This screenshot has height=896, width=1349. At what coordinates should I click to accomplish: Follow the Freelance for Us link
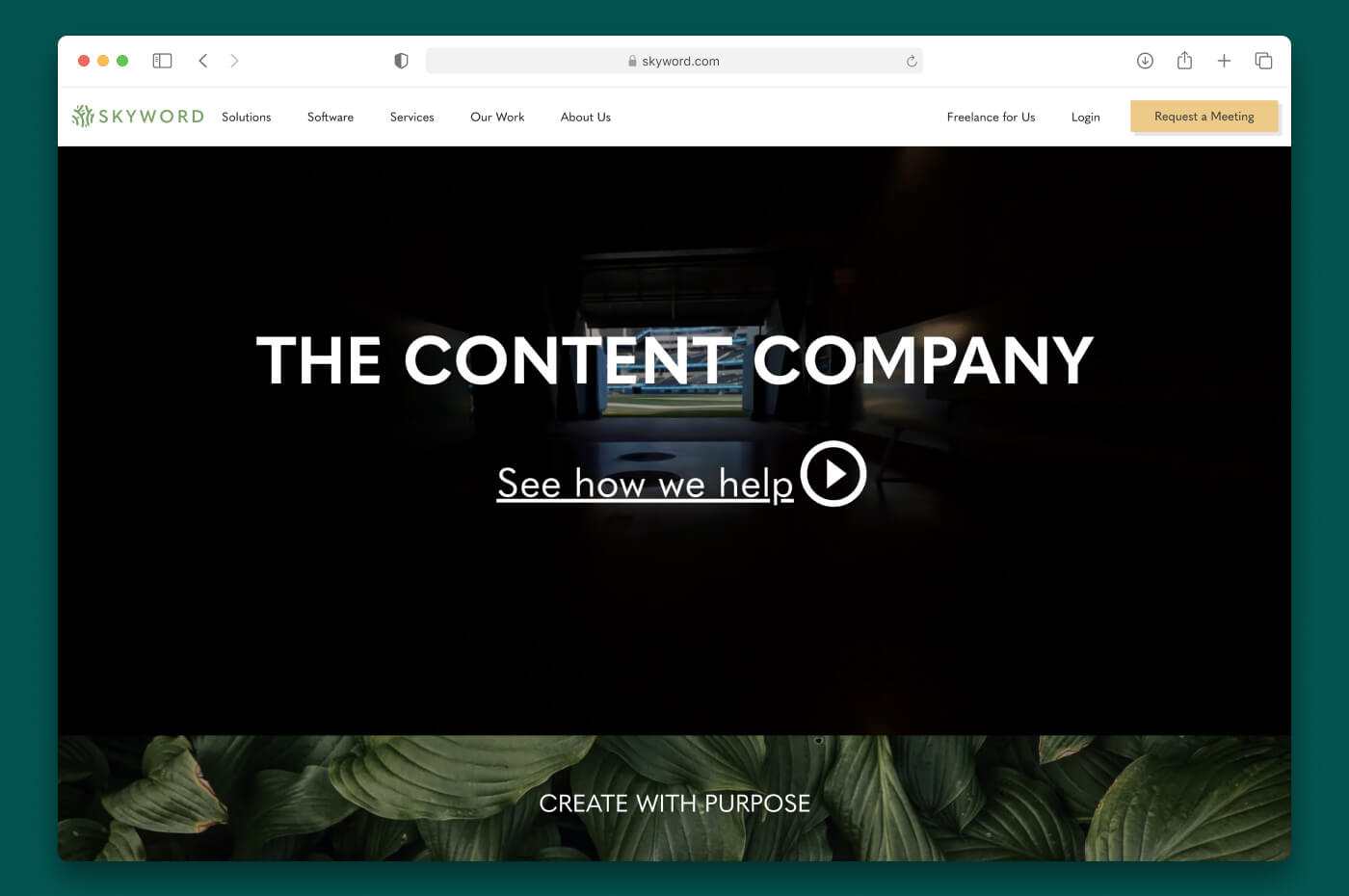(x=991, y=117)
